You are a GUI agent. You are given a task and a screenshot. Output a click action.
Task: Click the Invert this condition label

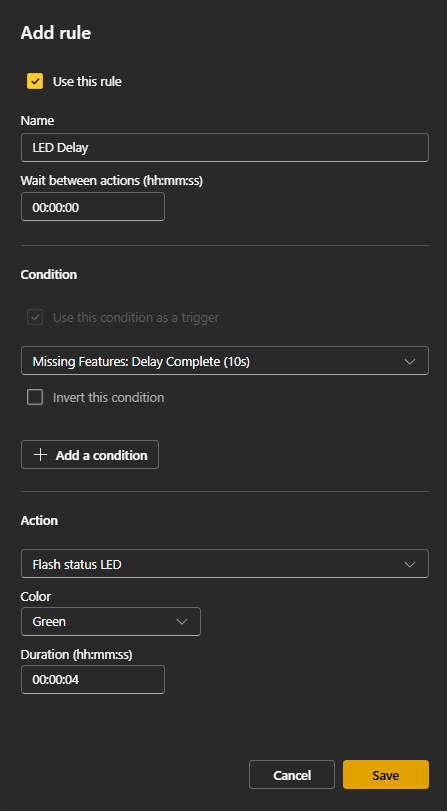click(x=108, y=397)
